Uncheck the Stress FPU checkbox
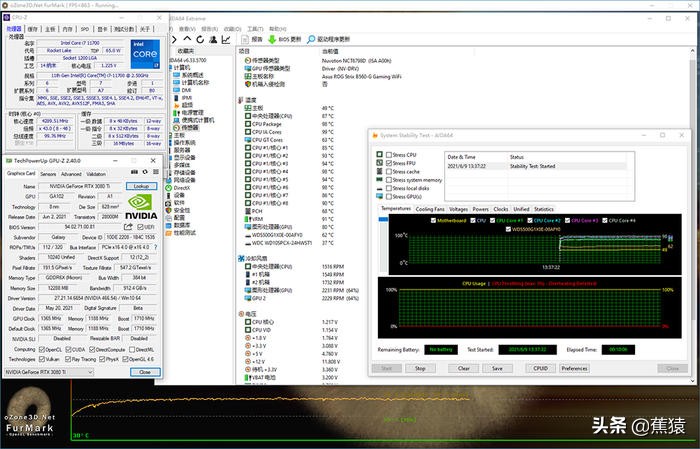700x449 pixels. (389, 163)
